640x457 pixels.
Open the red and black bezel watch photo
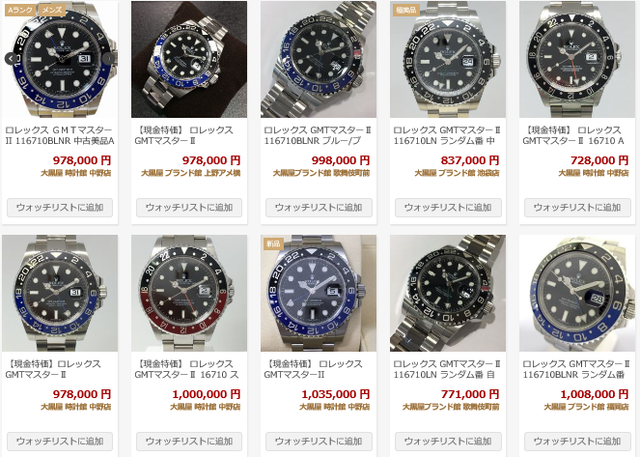(189, 293)
